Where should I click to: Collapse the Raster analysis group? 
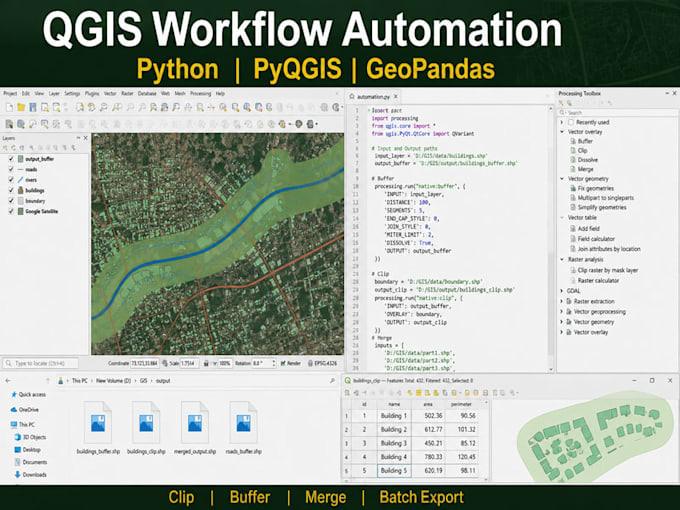click(562, 259)
